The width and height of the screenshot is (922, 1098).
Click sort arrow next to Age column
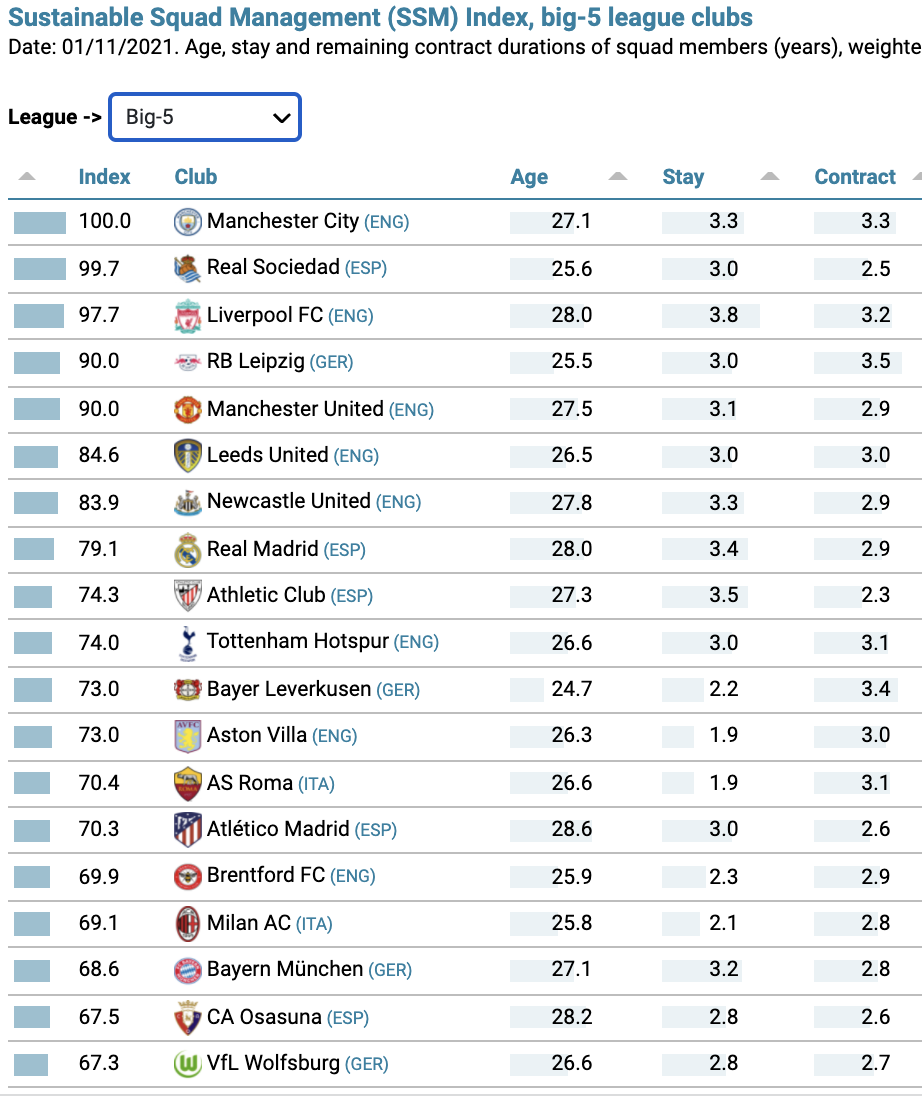coord(617,176)
